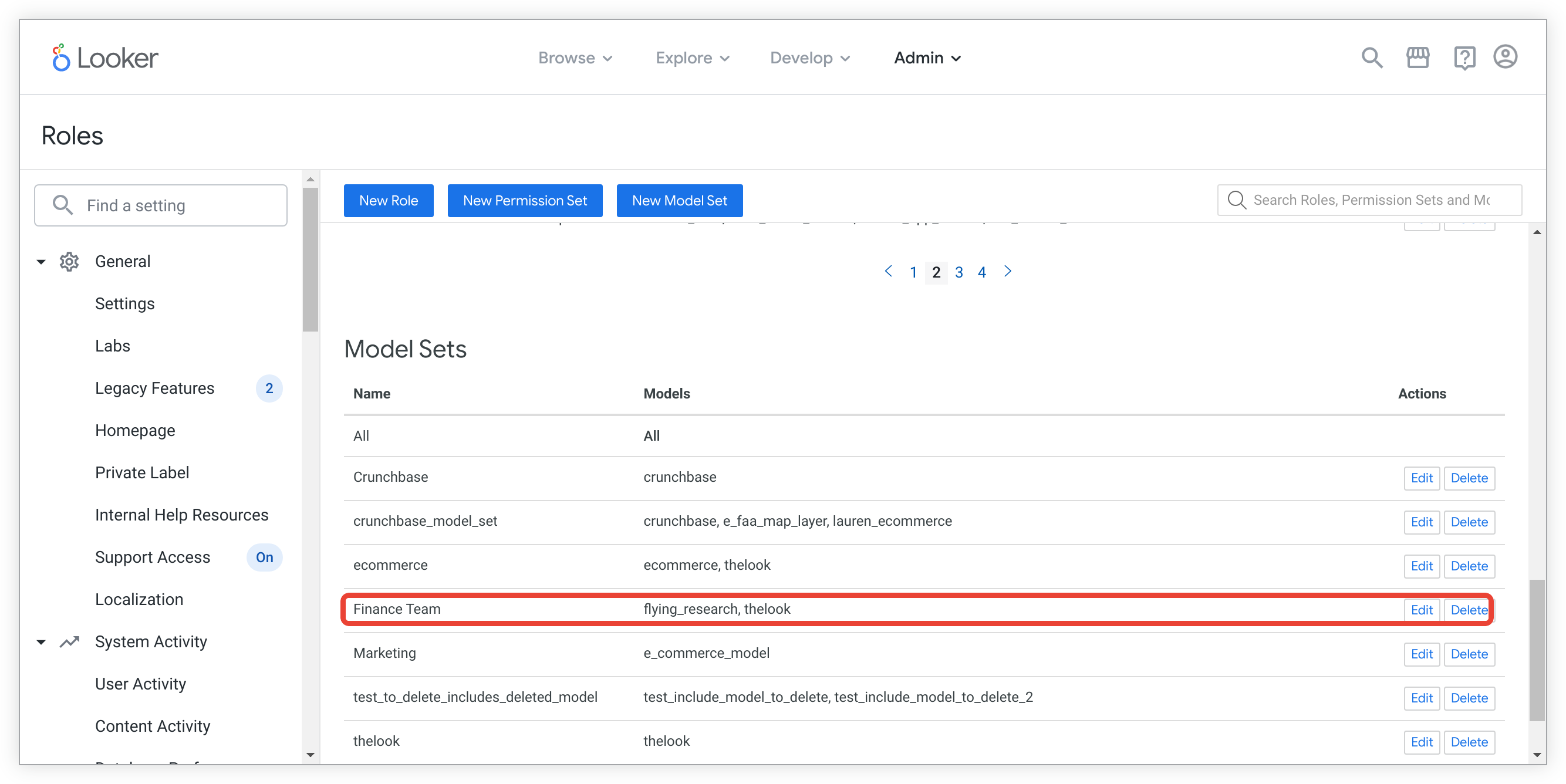Edit the Finance Team model set

1418,609
